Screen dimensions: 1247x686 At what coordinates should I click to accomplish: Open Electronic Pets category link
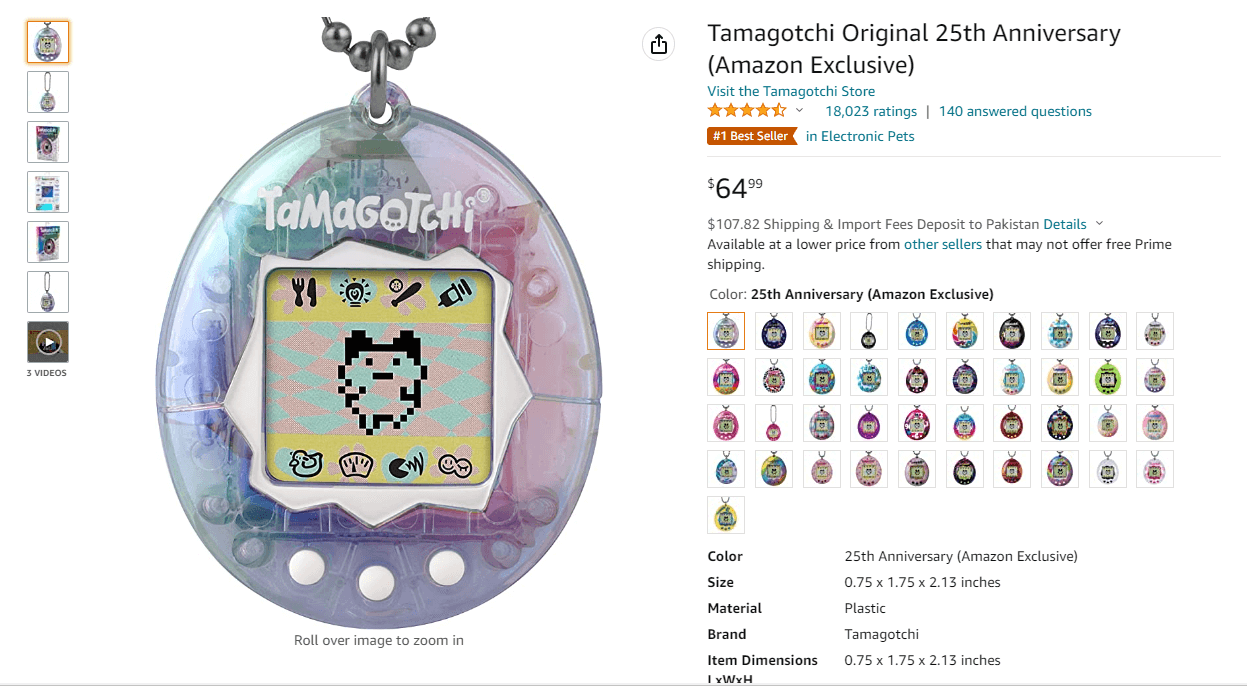[860, 136]
